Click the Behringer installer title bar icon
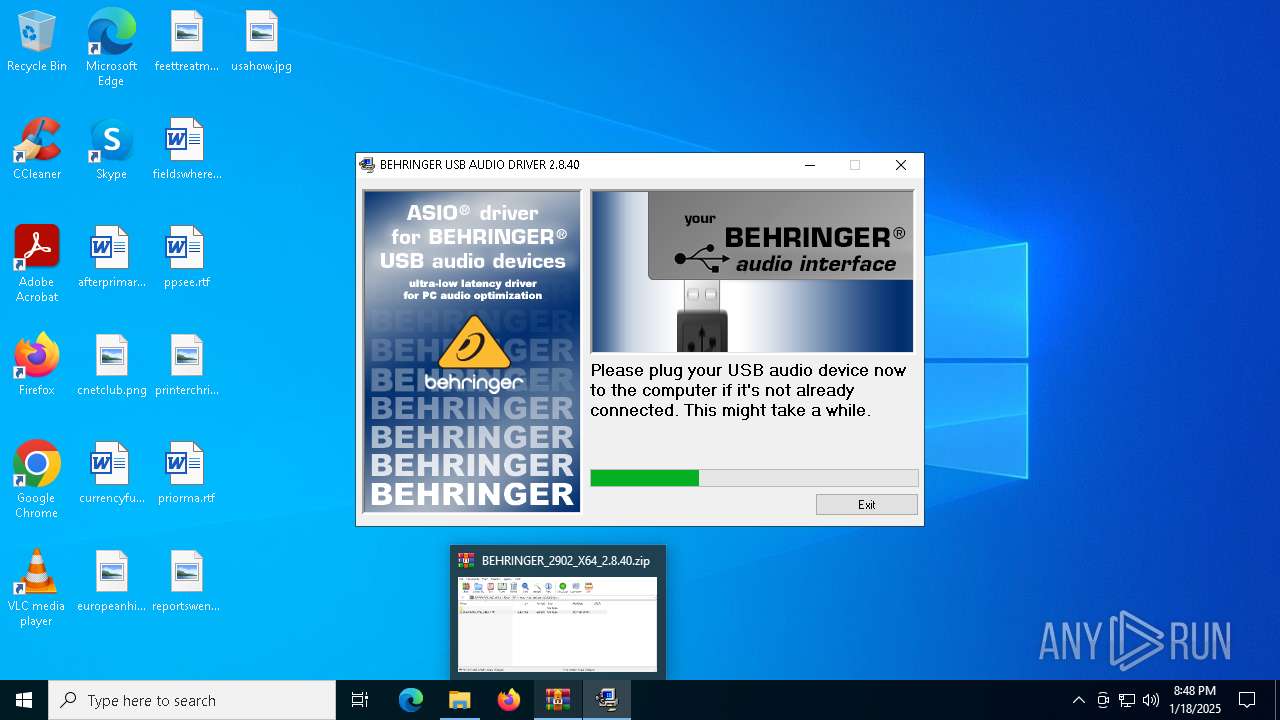1280x720 pixels. (x=367, y=165)
